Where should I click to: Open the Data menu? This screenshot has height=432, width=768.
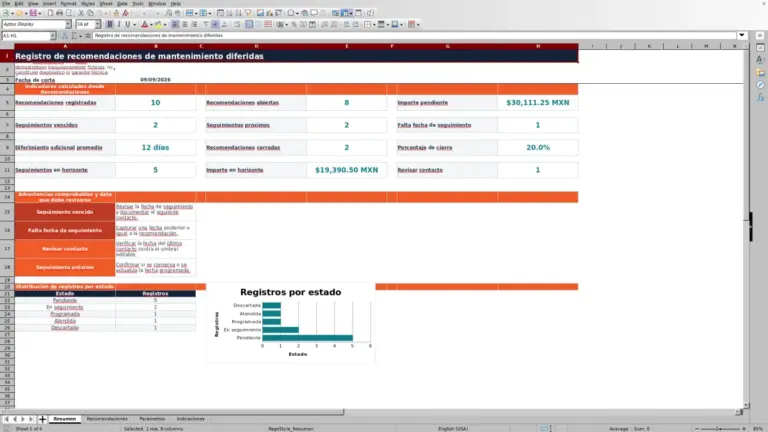tap(122, 3)
